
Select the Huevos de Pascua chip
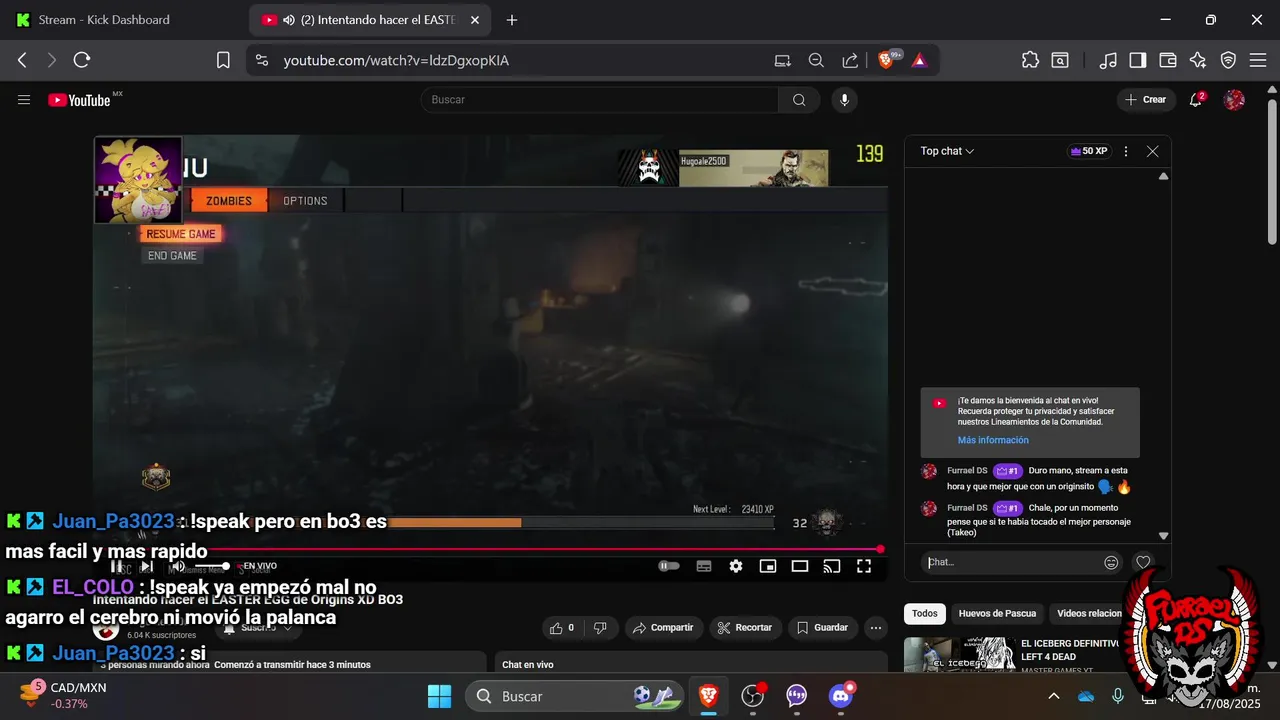997,613
